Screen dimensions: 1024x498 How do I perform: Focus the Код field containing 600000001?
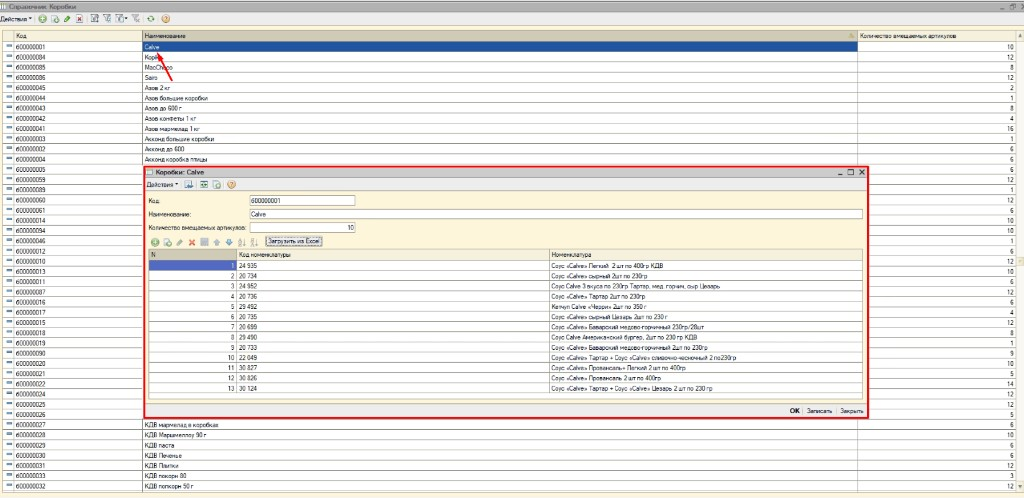302,201
